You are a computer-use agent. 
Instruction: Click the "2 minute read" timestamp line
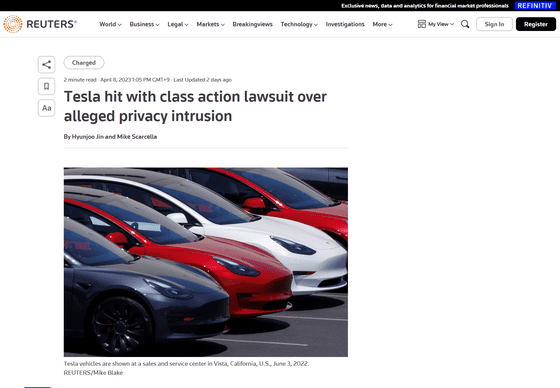[x=148, y=80]
